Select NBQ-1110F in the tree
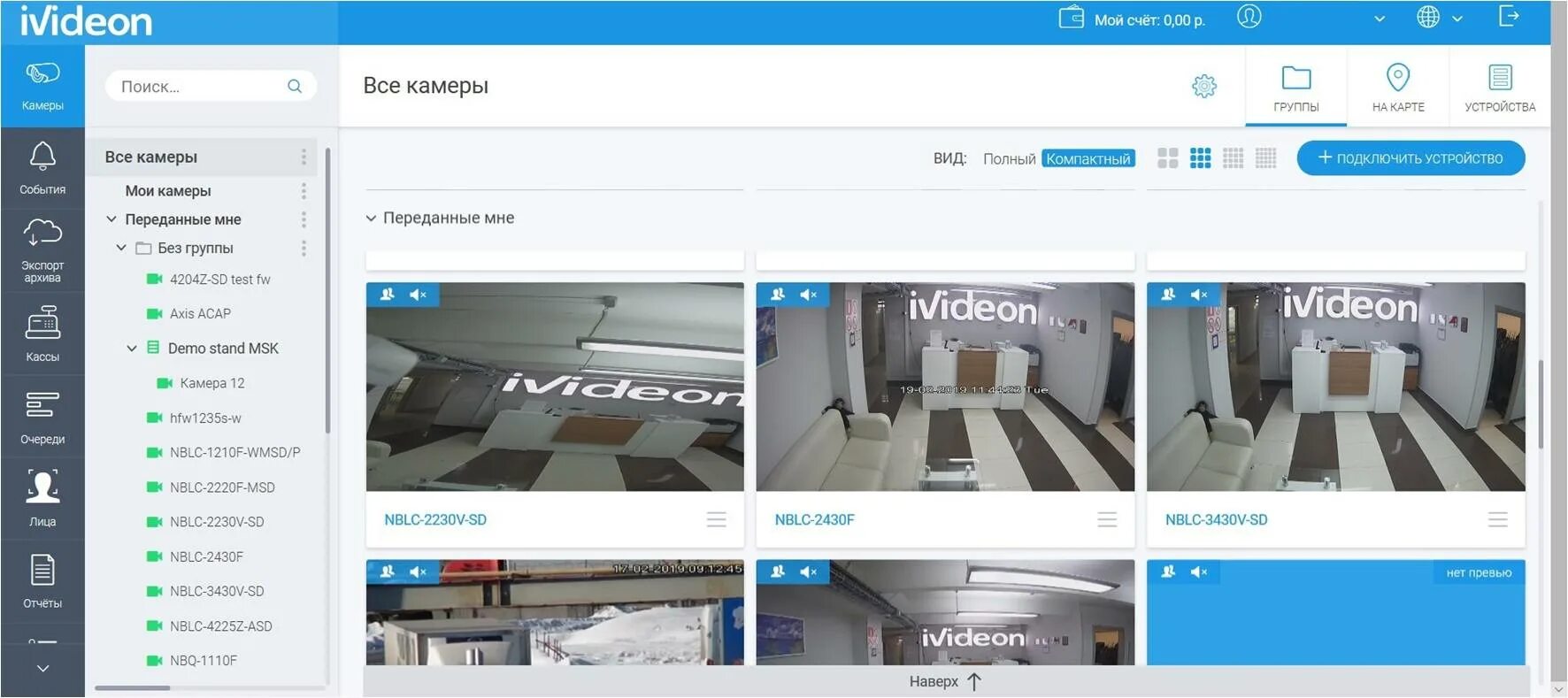Screen dimensions: 1568x698 [204, 661]
